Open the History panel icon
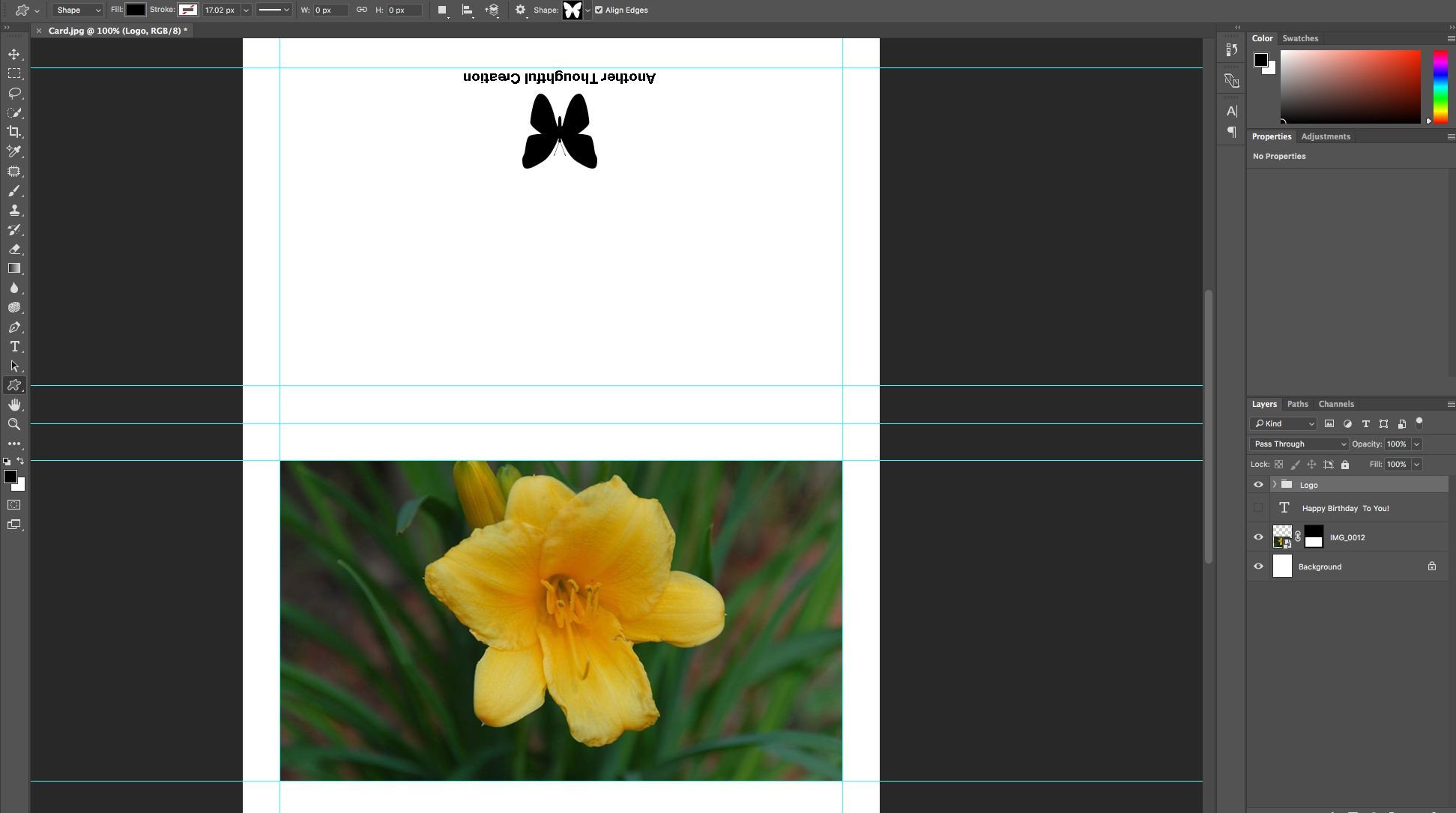The width and height of the screenshot is (1456, 813). (x=1231, y=49)
